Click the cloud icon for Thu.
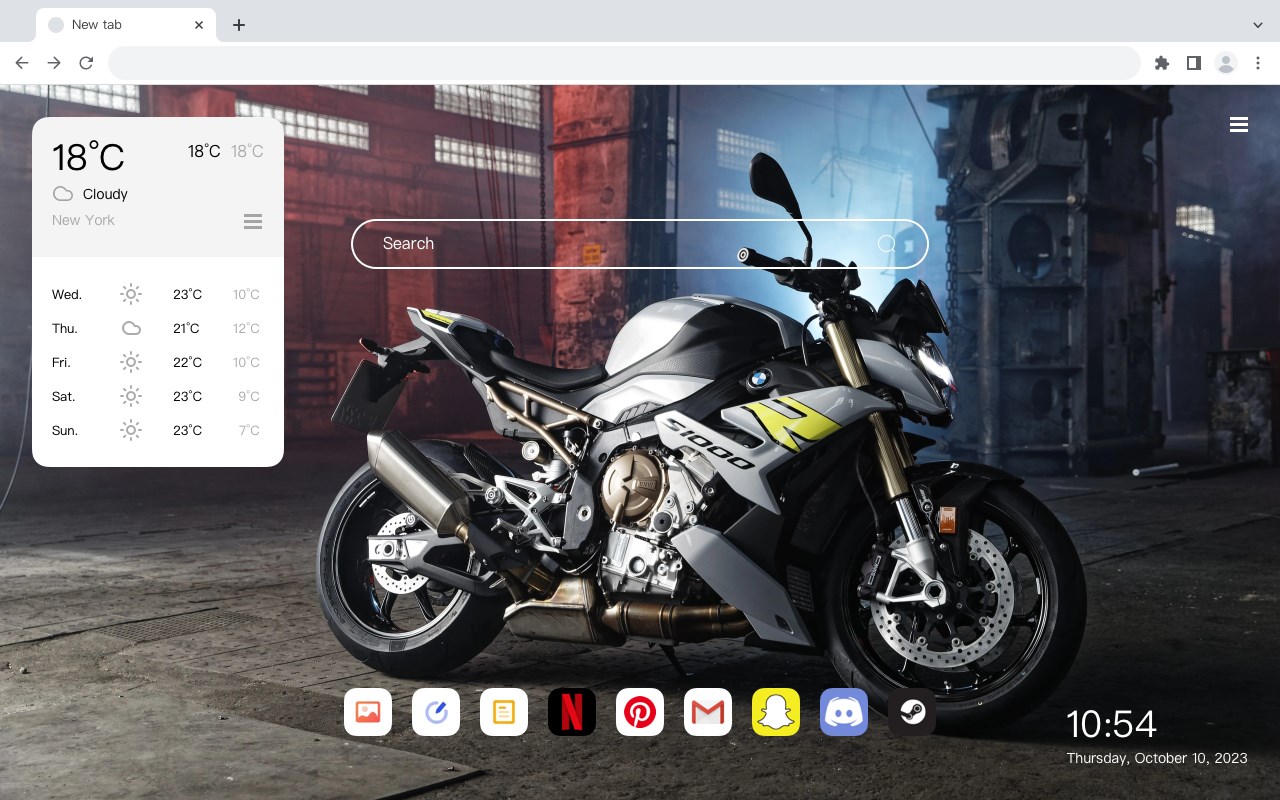 (x=131, y=328)
